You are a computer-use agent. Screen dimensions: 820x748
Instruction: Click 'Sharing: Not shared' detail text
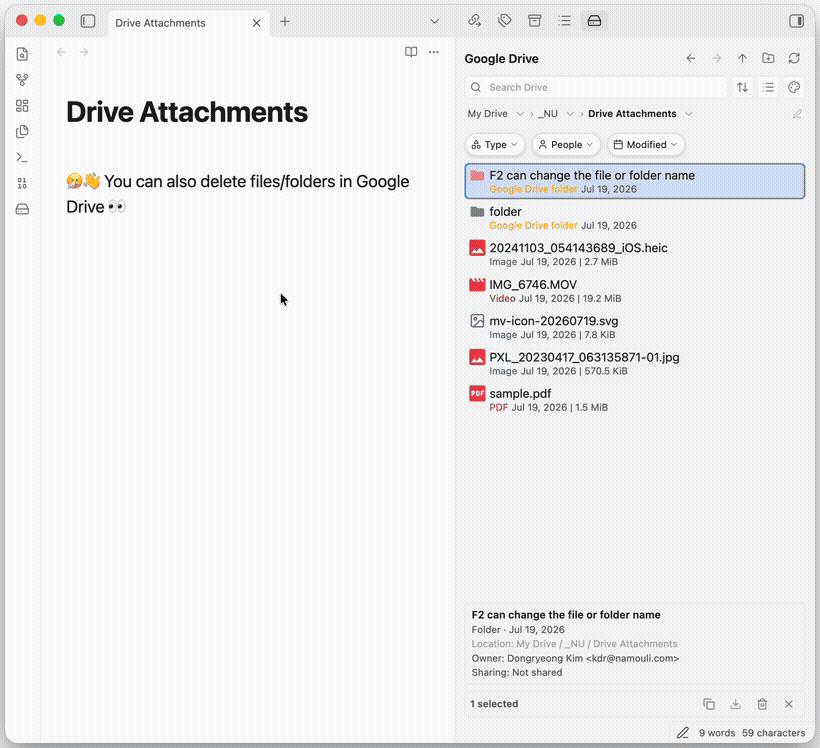517,673
